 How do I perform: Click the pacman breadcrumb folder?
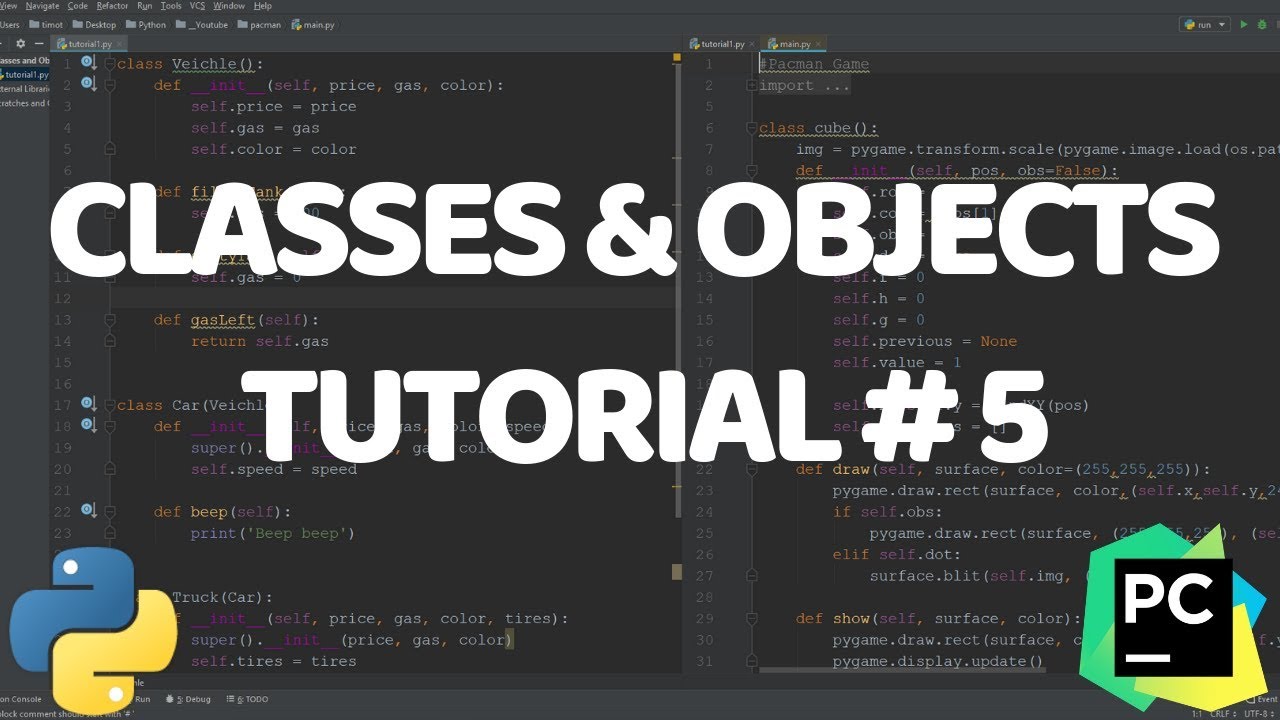(258, 24)
